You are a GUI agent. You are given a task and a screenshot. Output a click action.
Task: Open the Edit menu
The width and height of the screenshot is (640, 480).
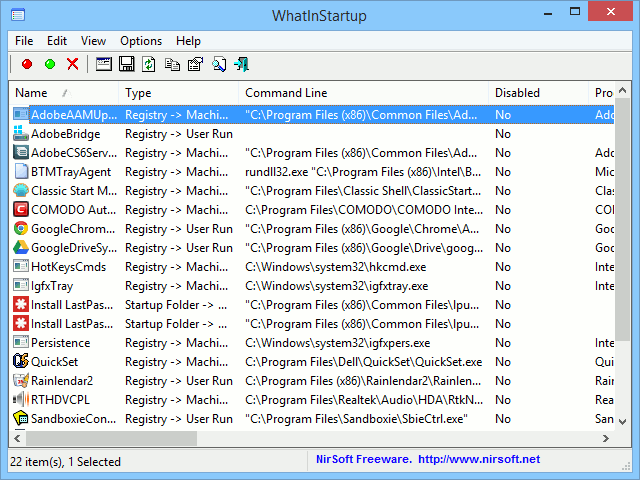pyautogui.click(x=57, y=41)
